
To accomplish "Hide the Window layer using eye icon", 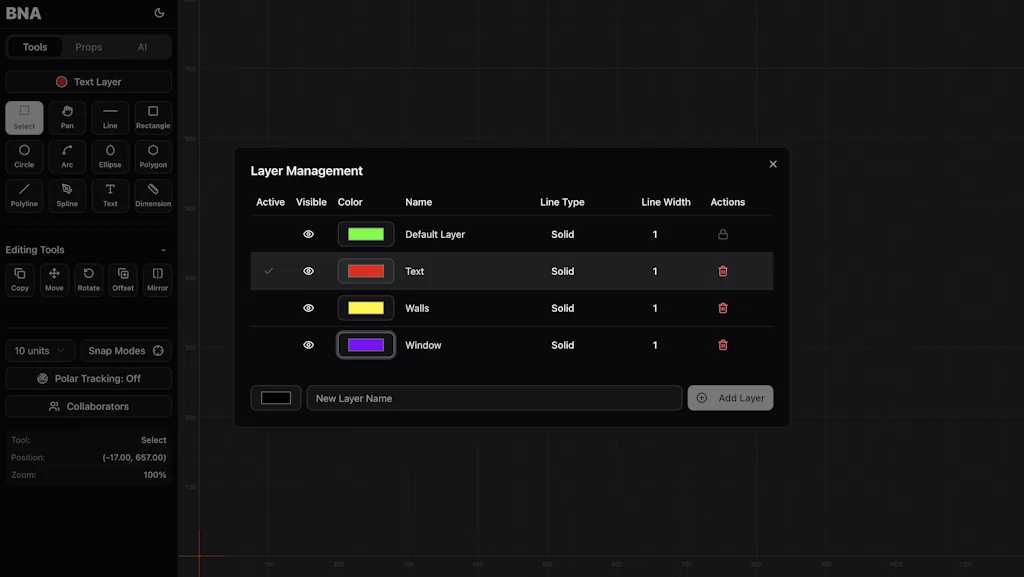I will click(x=309, y=345).
